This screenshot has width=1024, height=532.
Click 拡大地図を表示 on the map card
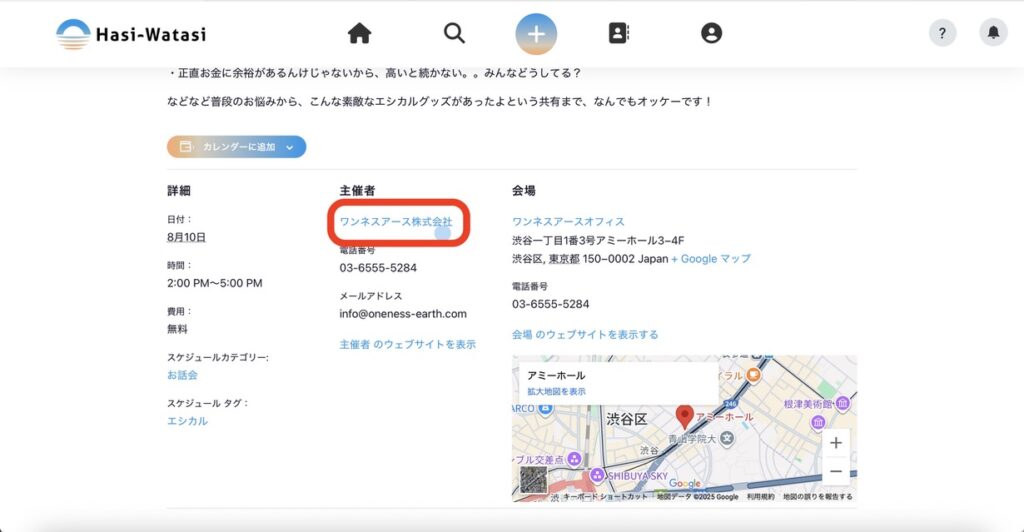[556, 391]
